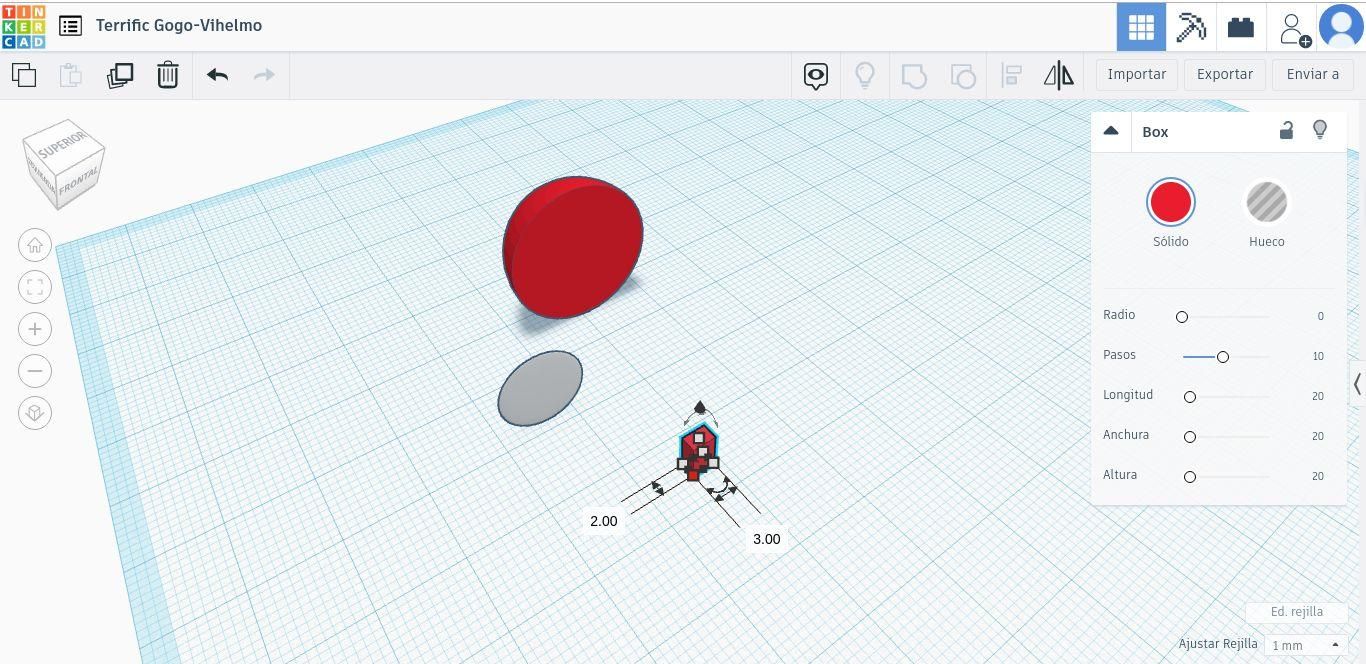Click the home view button
1366x664 pixels.
(x=35, y=245)
